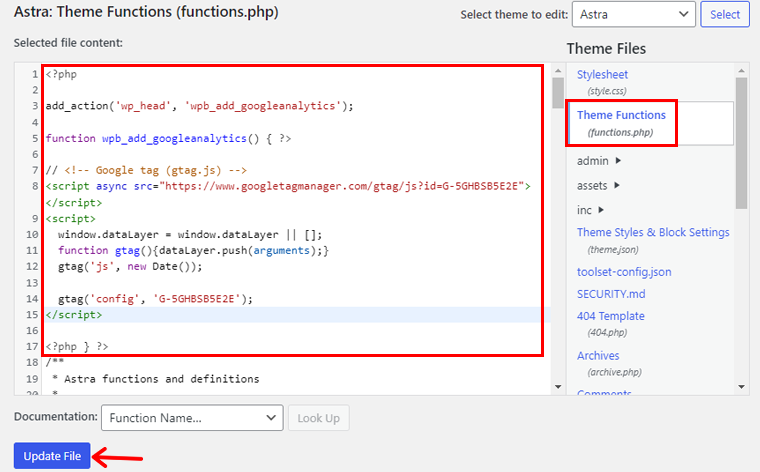Click the 'Astra functions and definitions' comment
This screenshot has width=760, height=472.
[x=161, y=379]
